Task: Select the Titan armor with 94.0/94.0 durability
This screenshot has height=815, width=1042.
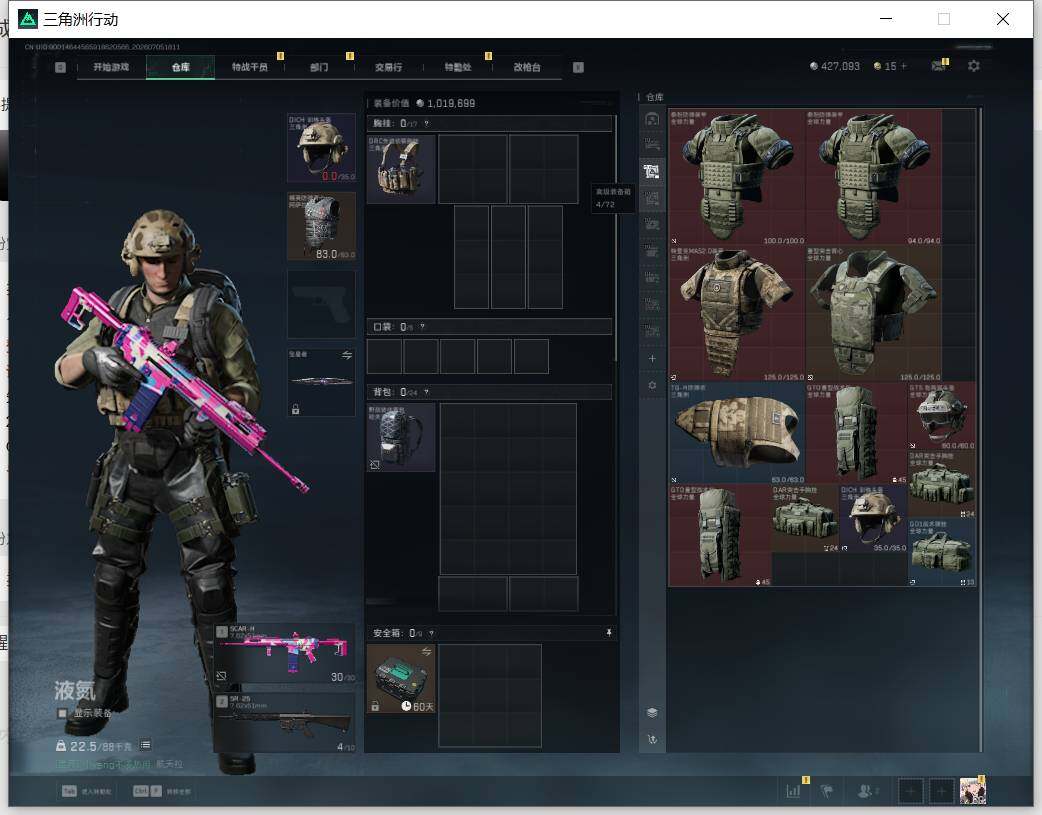Action: pyautogui.click(x=873, y=177)
